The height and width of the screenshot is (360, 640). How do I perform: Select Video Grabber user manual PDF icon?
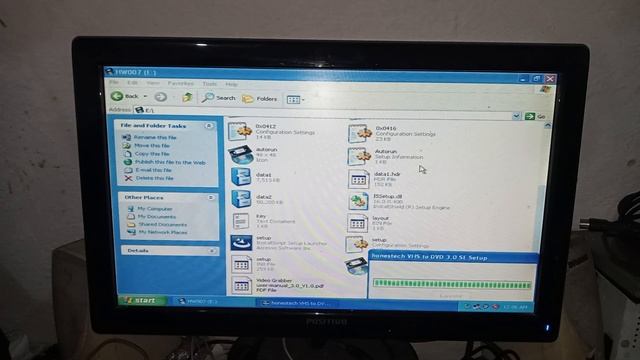(x=241, y=286)
